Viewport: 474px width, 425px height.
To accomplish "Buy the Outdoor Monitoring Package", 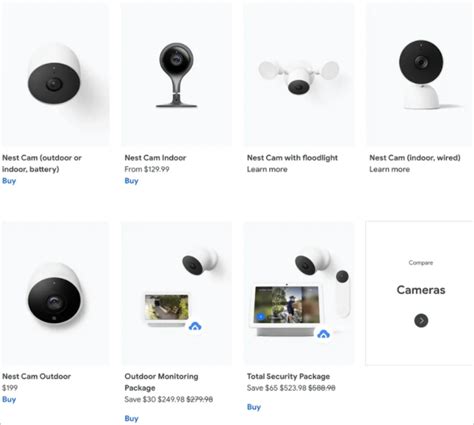I will point(131,418).
